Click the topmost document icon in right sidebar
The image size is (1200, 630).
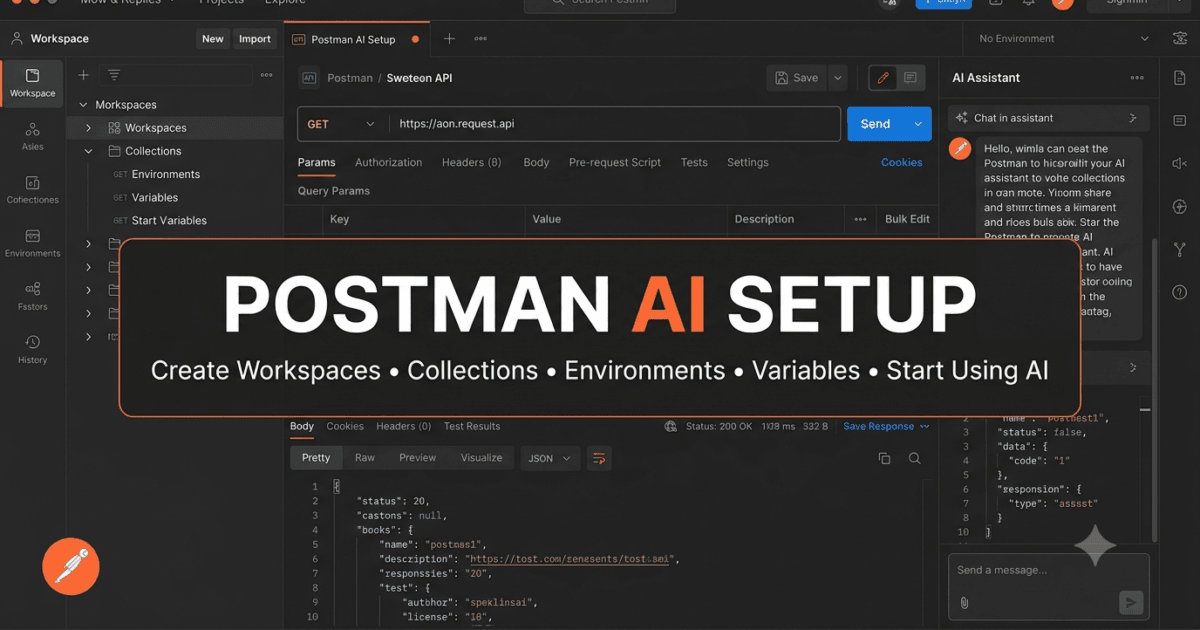[1180, 78]
